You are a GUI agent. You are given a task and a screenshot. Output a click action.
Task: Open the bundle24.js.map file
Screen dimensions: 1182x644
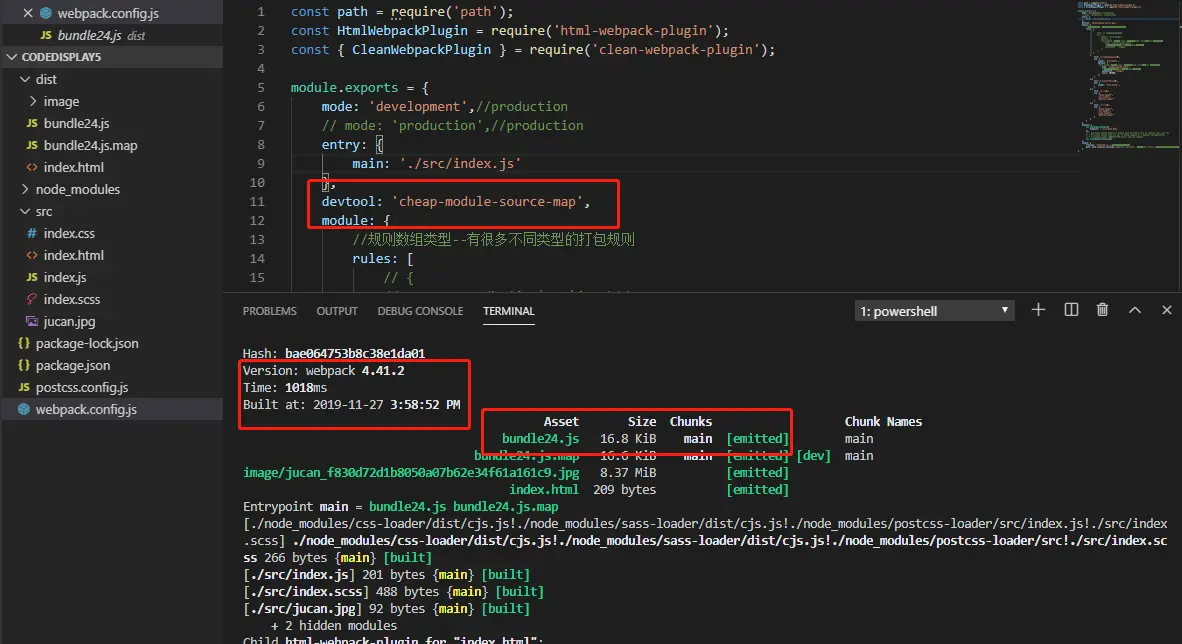pyautogui.click(x=90, y=145)
